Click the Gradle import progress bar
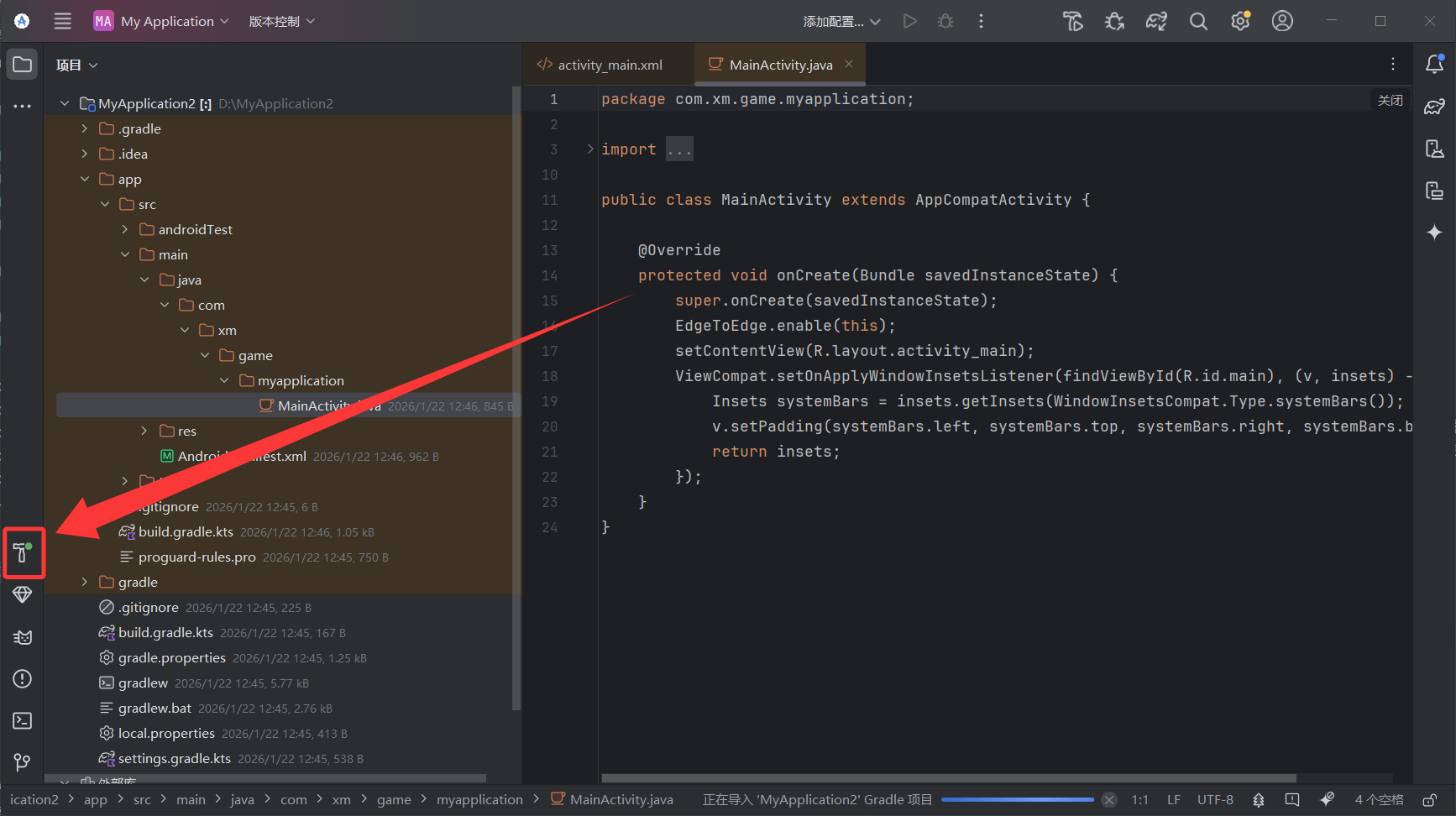 pos(1017,800)
